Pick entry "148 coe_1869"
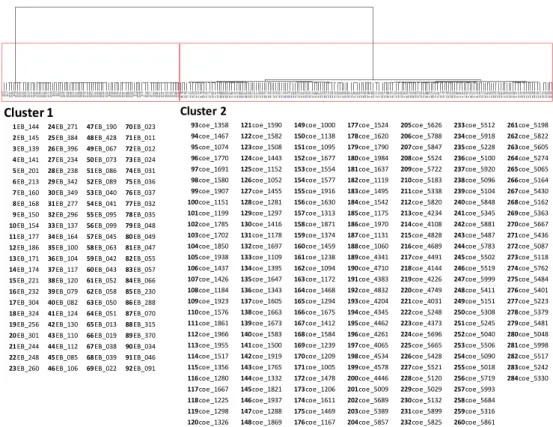 (x=261, y=422)
